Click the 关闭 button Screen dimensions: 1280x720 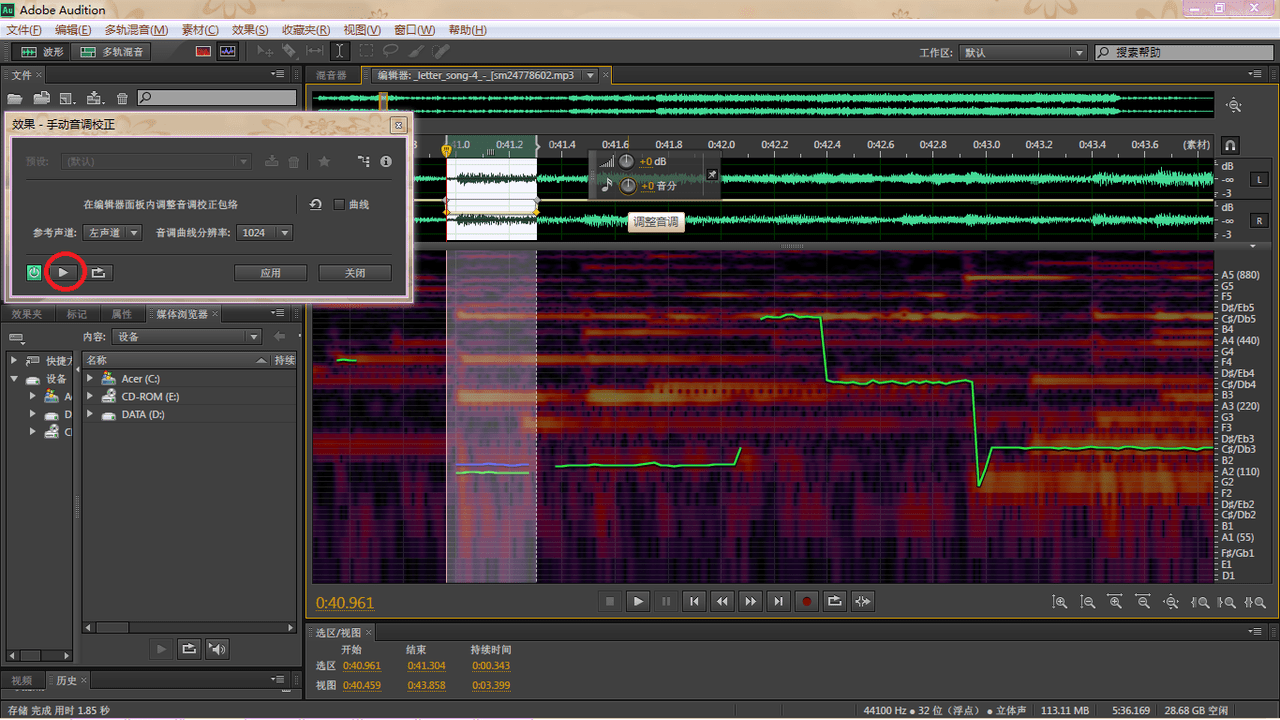coord(355,272)
